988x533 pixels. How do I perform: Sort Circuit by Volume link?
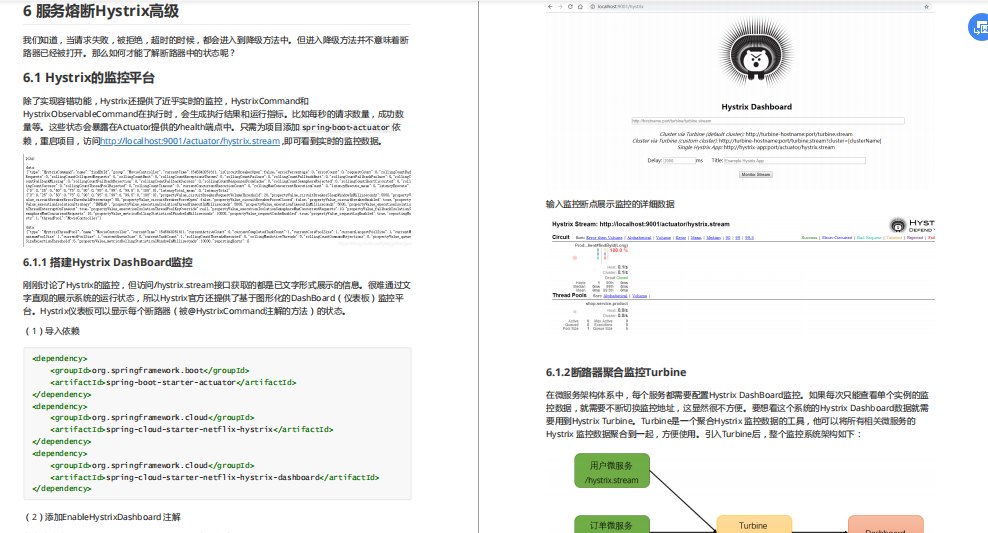[663, 238]
